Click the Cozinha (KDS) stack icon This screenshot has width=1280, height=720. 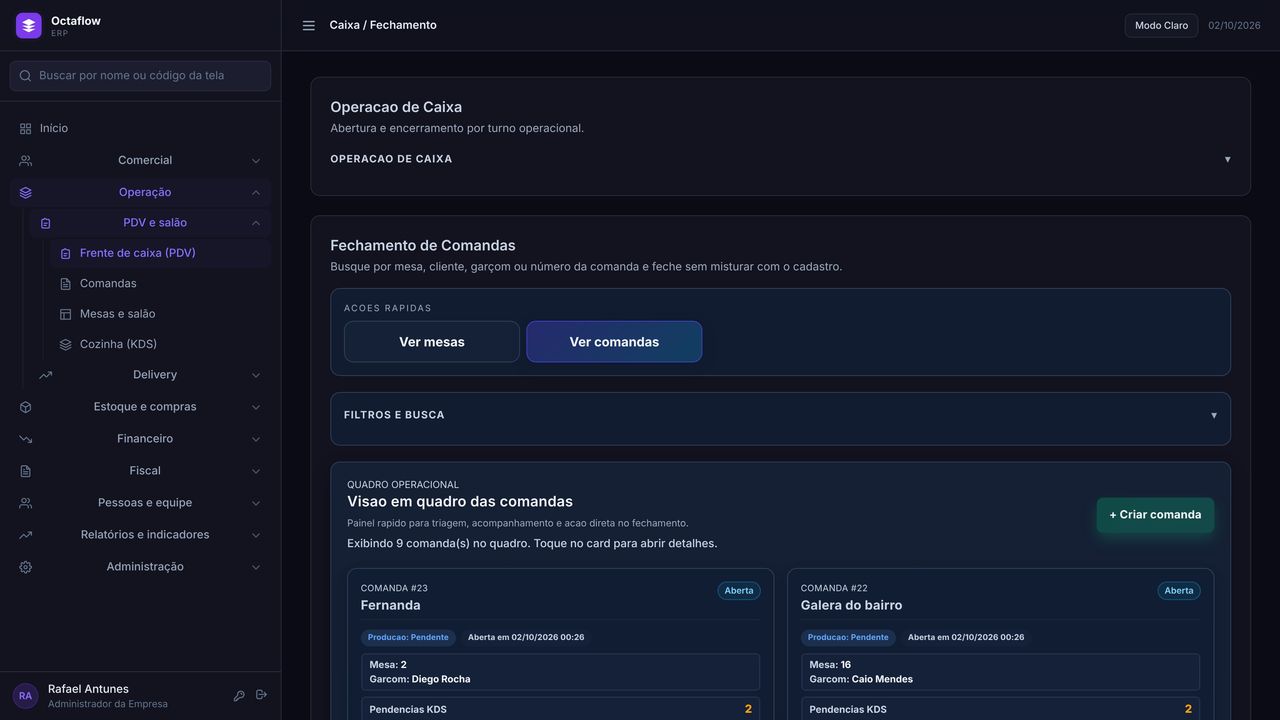pyautogui.click(x=65, y=344)
